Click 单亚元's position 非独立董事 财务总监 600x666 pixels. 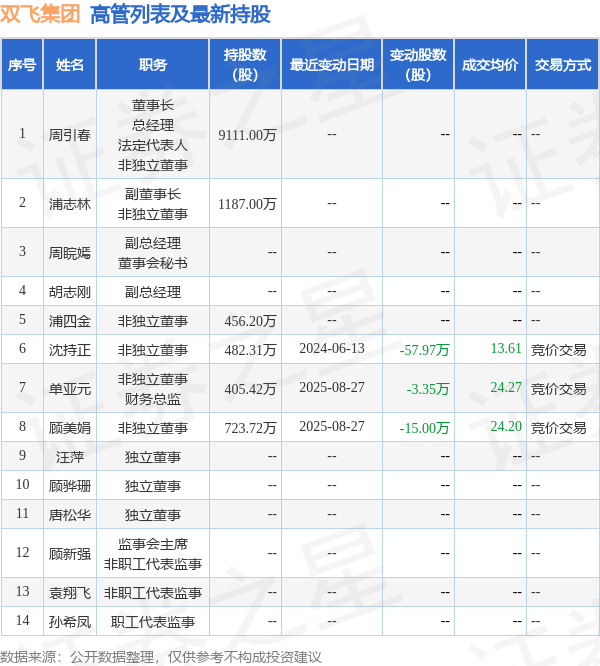153,389
